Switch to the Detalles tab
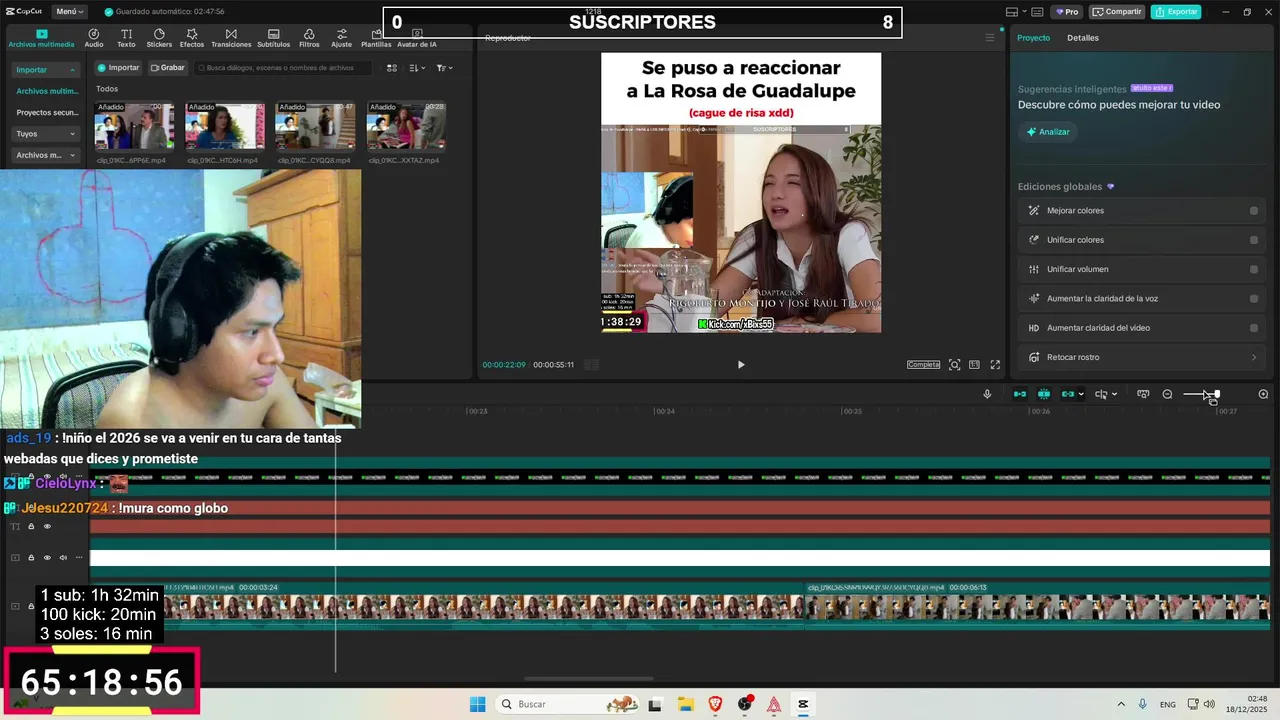1280x720 pixels. pyautogui.click(x=1083, y=38)
